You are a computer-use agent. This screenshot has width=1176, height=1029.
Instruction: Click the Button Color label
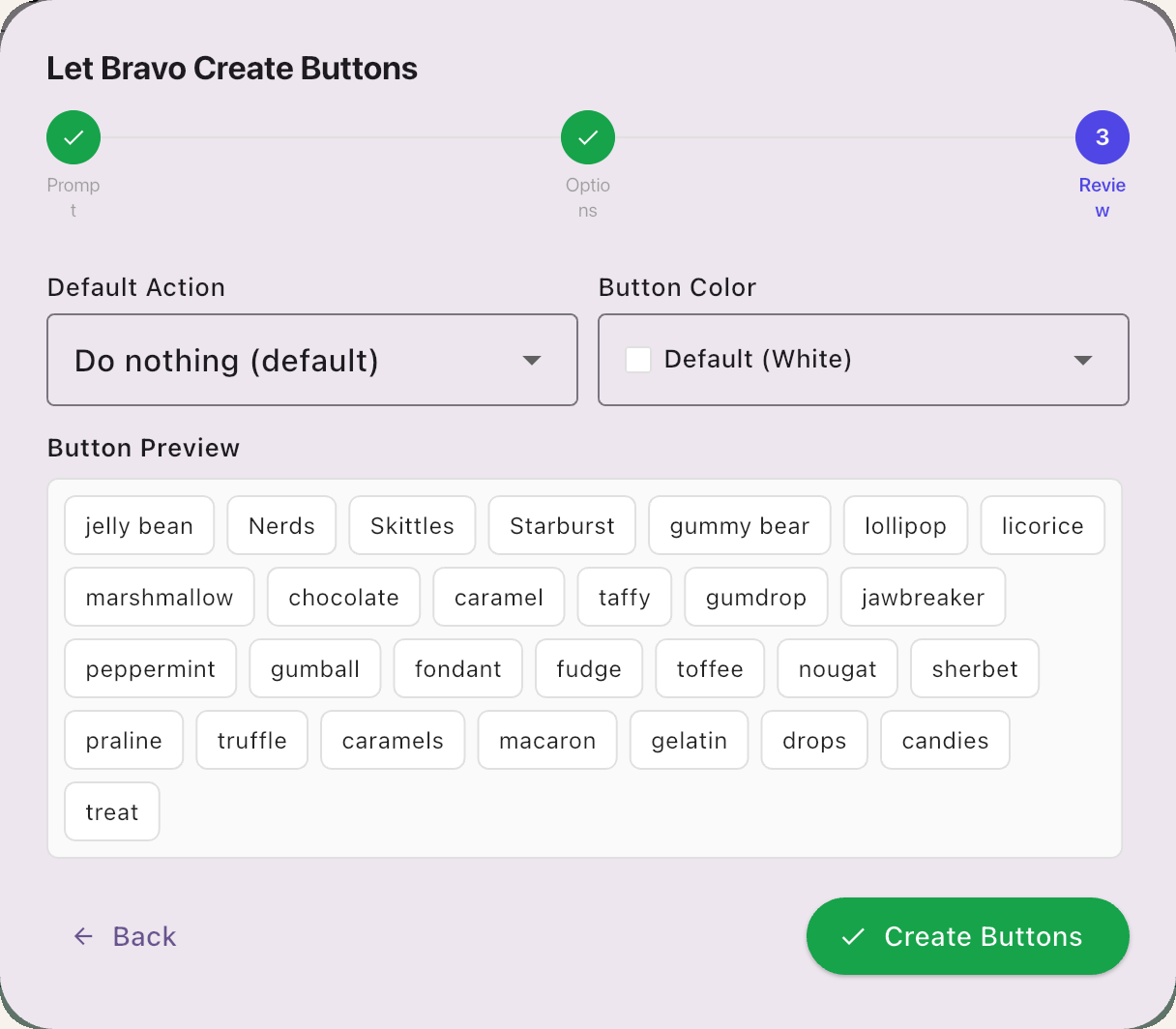tap(677, 287)
